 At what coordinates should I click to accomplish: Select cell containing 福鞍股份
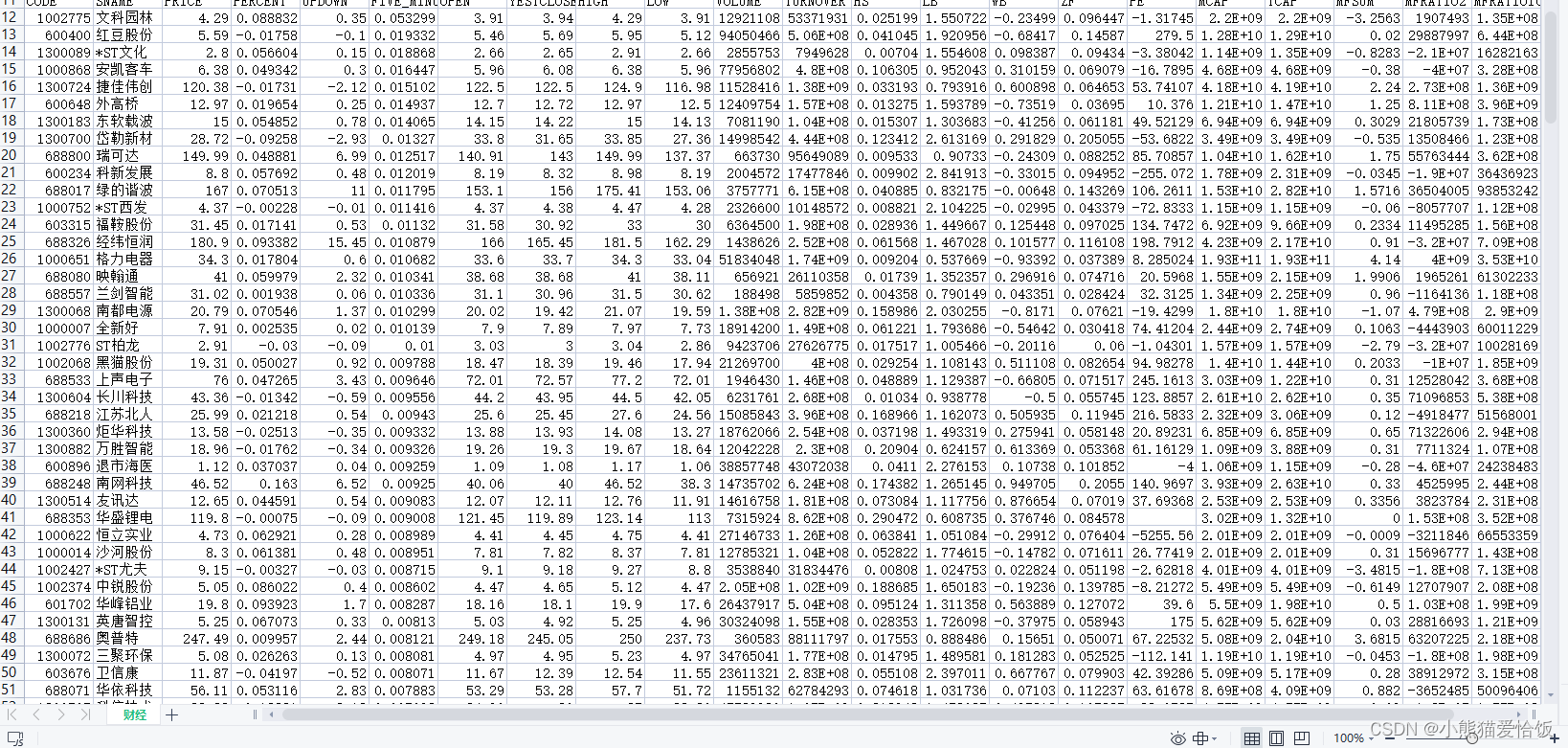pos(127,224)
